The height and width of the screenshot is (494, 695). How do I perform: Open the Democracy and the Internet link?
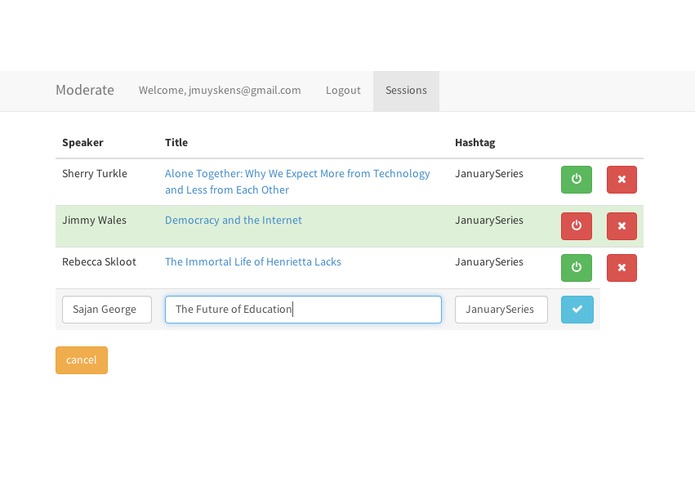pyautogui.click(x=233, y=220)
